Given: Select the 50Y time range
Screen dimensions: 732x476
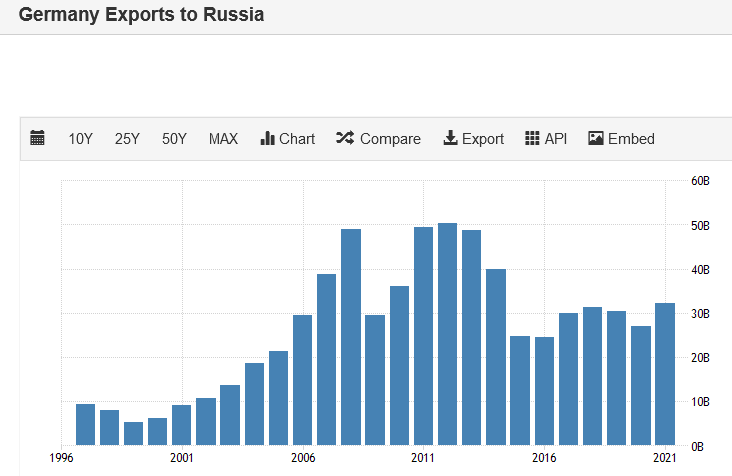Looking at the screenshot, I should 174,139.
